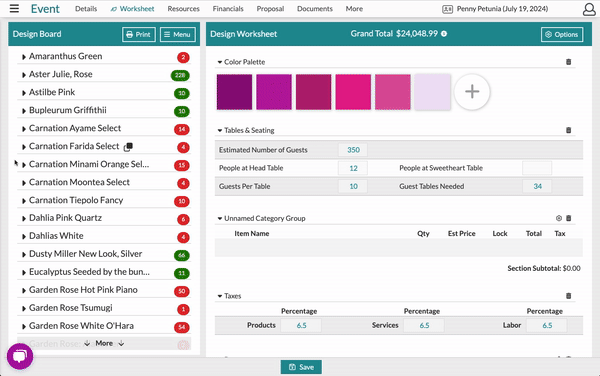Viewport: 600px width, 376px height.
Task: Select the hot pink color swatch
Action: [353, 92]
